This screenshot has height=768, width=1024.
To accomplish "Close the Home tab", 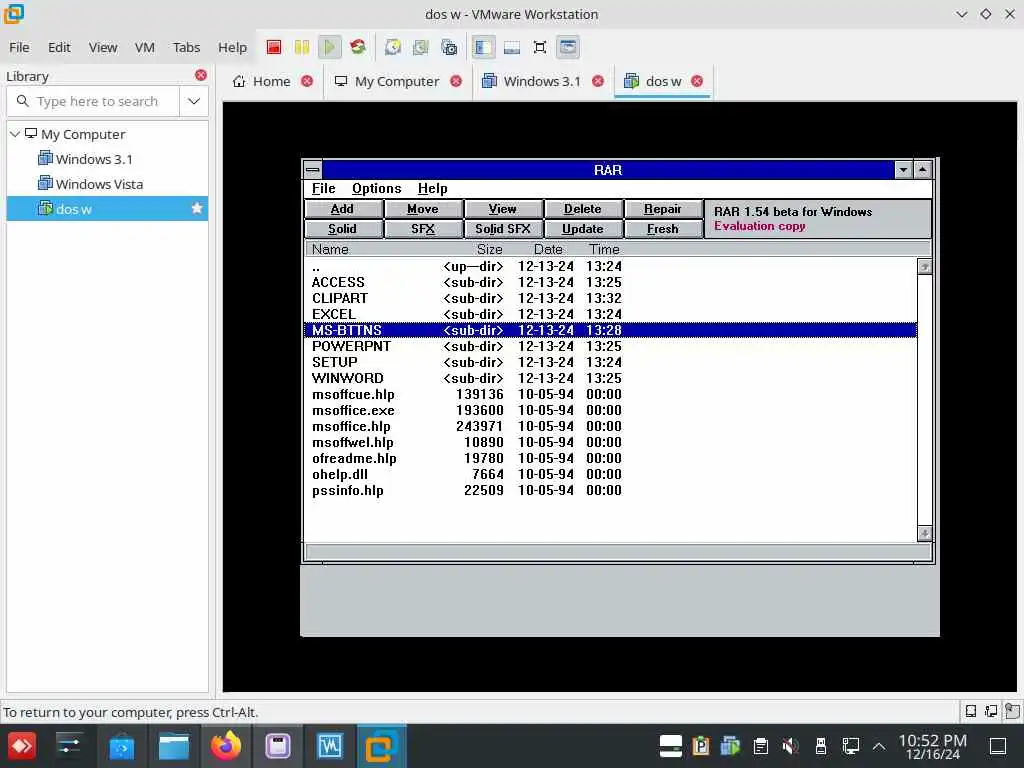I will coord(307,81).
